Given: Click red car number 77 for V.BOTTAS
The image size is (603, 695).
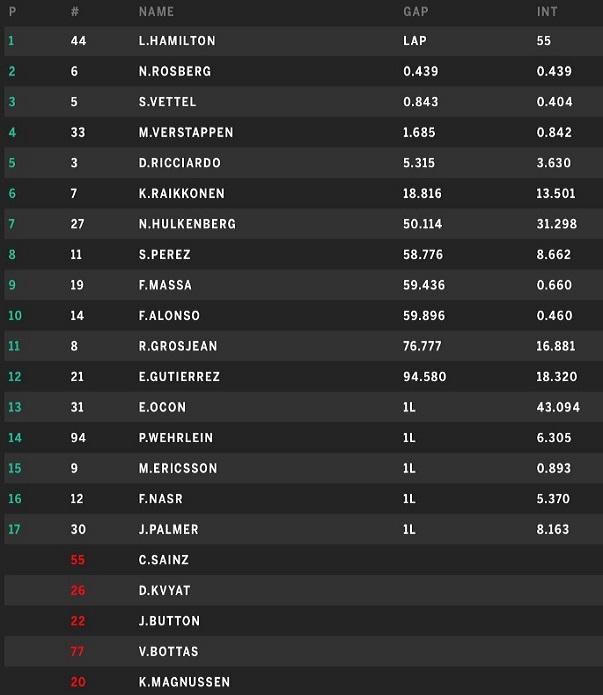Looking at the screenshot, I should (78, 651).
